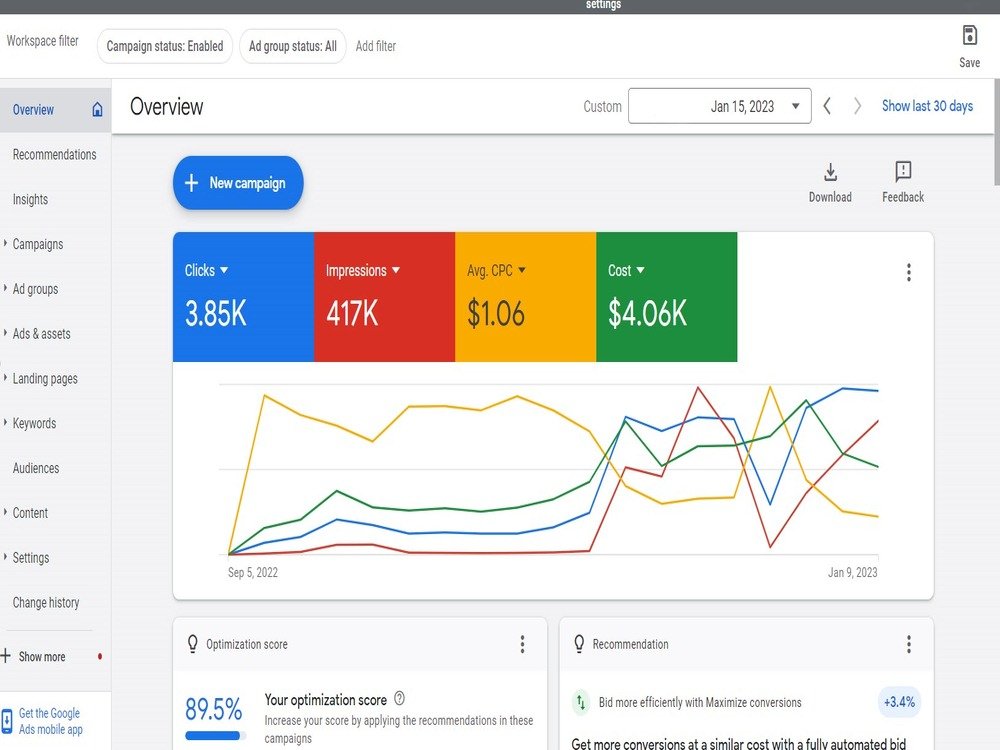The width and height of the screenshot is (1000, 750).
Task: Go to next date range arrow
Action: [x=857, y=106]
